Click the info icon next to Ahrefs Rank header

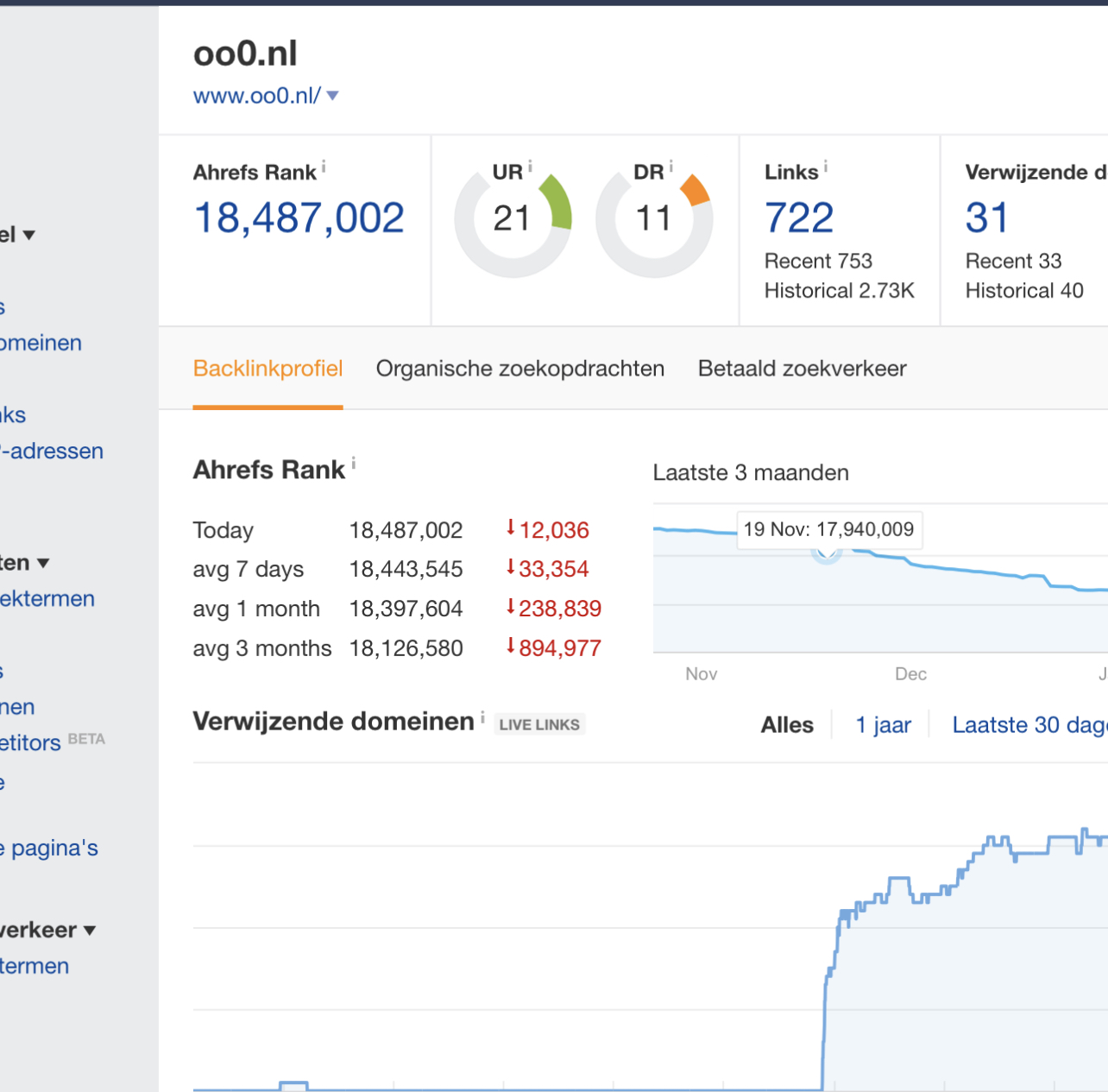pyautogui.click(x=324, y=167)
